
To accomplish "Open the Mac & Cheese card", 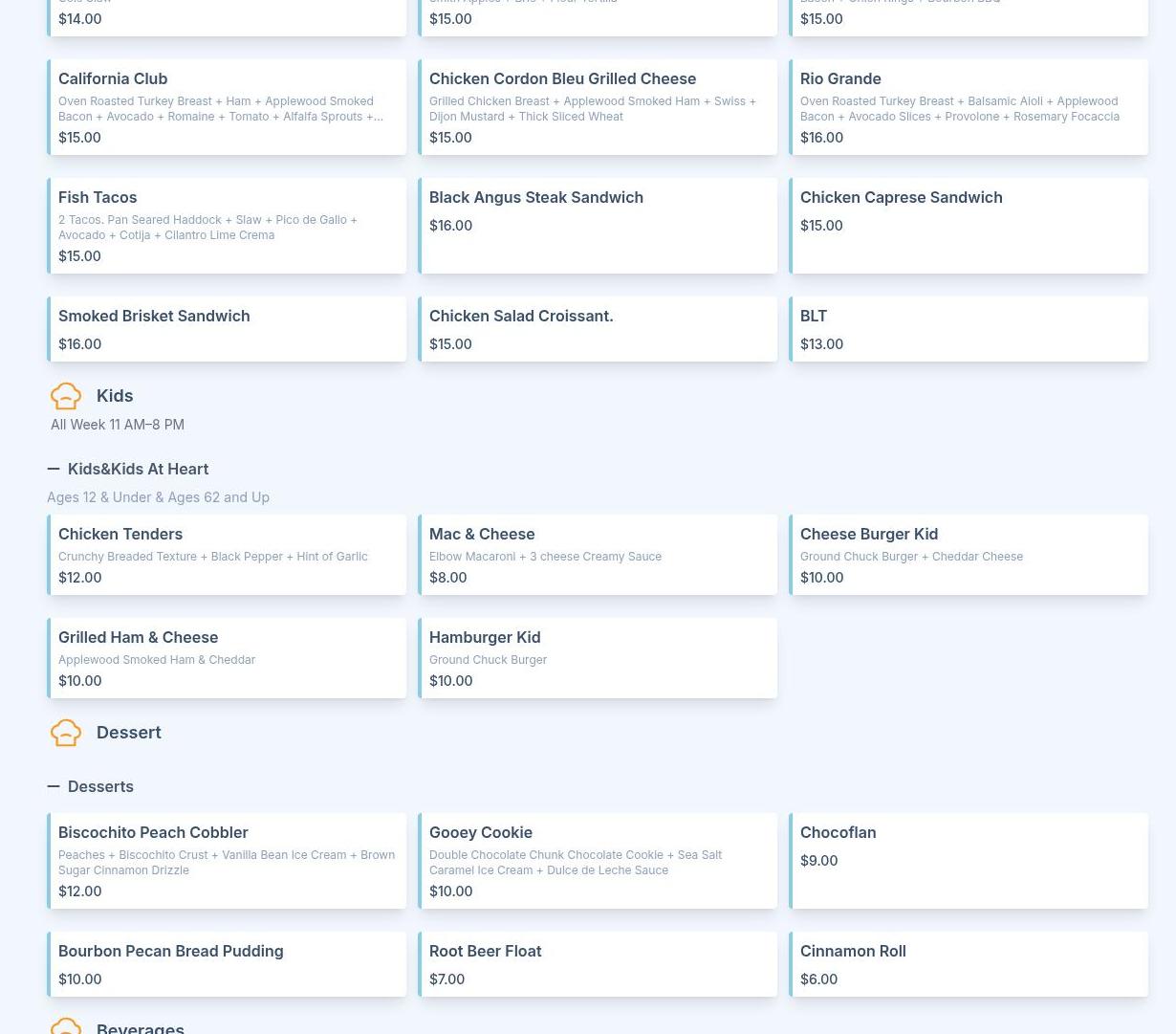I will pos(598,555).
